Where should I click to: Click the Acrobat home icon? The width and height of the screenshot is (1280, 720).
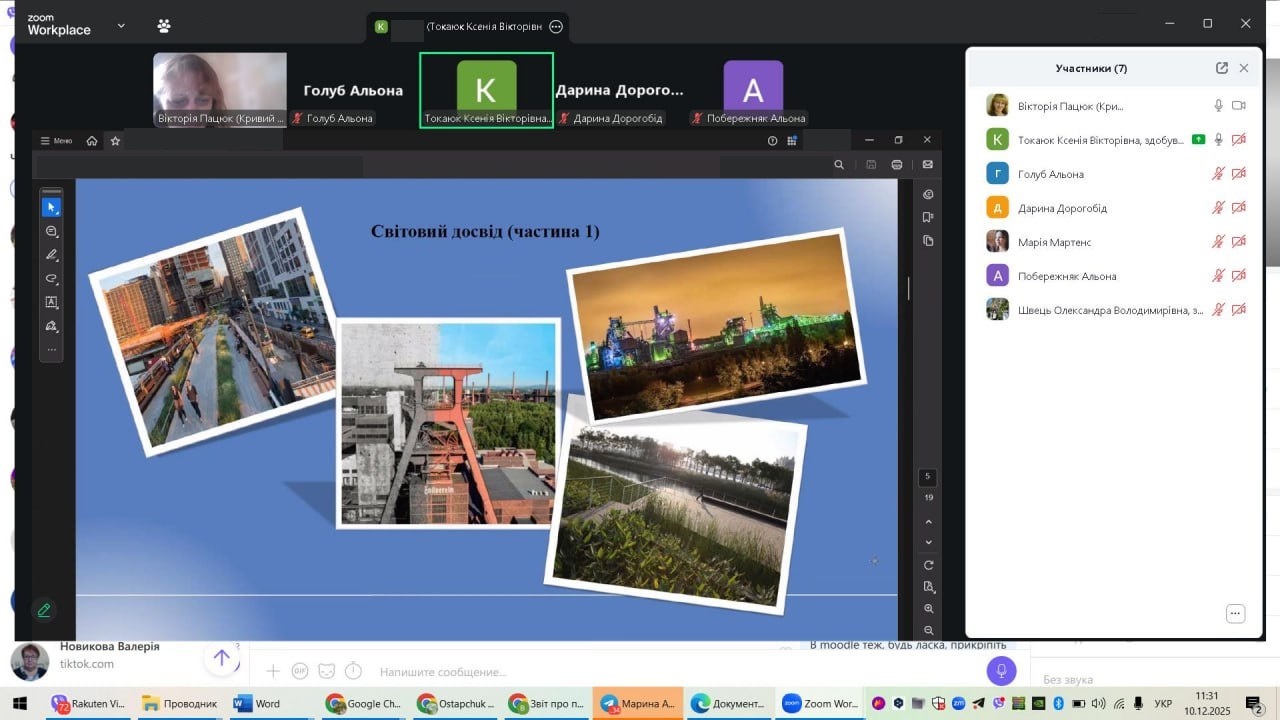point(92,141)
